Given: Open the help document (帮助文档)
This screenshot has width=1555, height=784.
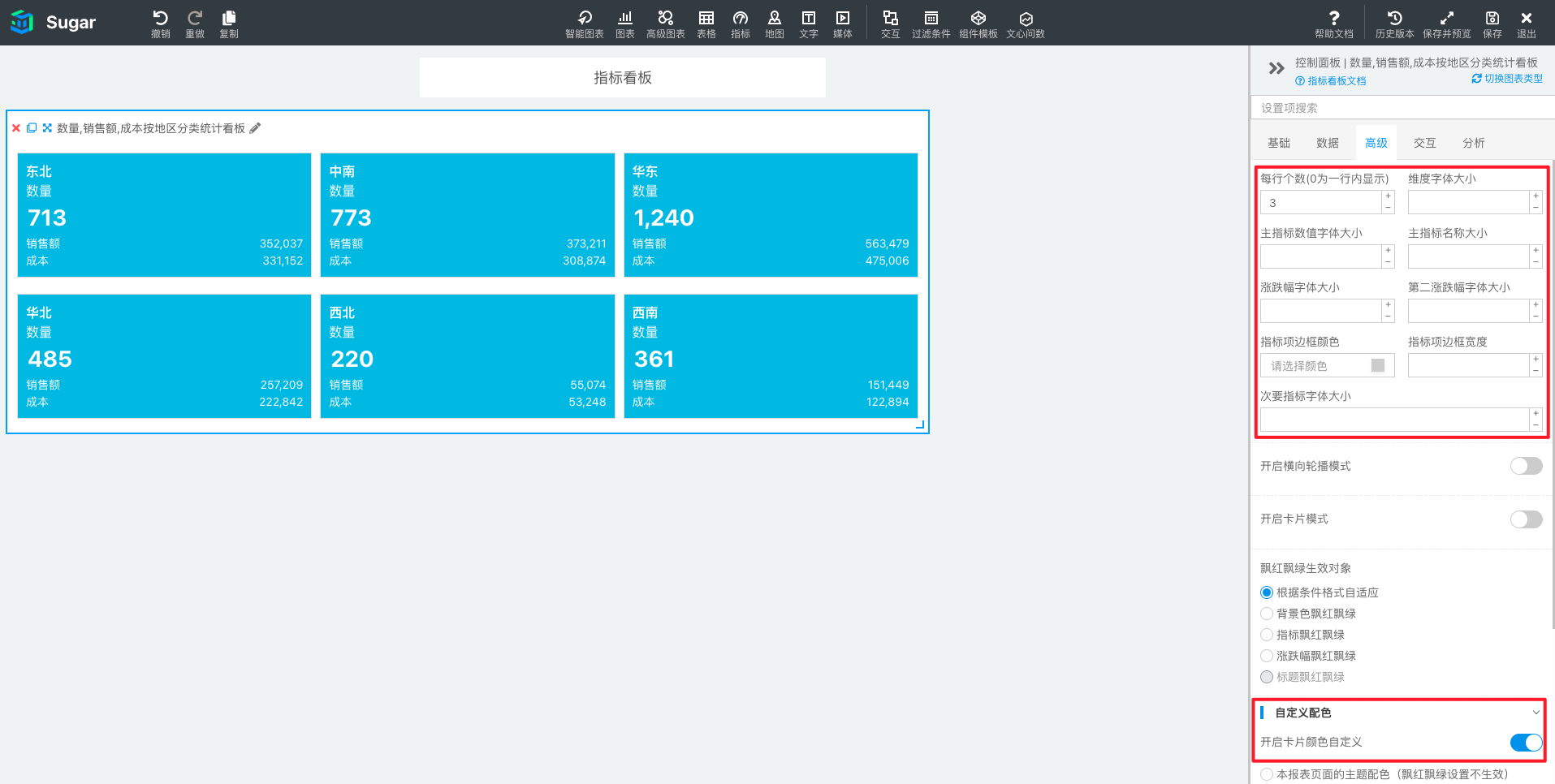Looking at the screenshot, I should click(x=1334, y=24).
